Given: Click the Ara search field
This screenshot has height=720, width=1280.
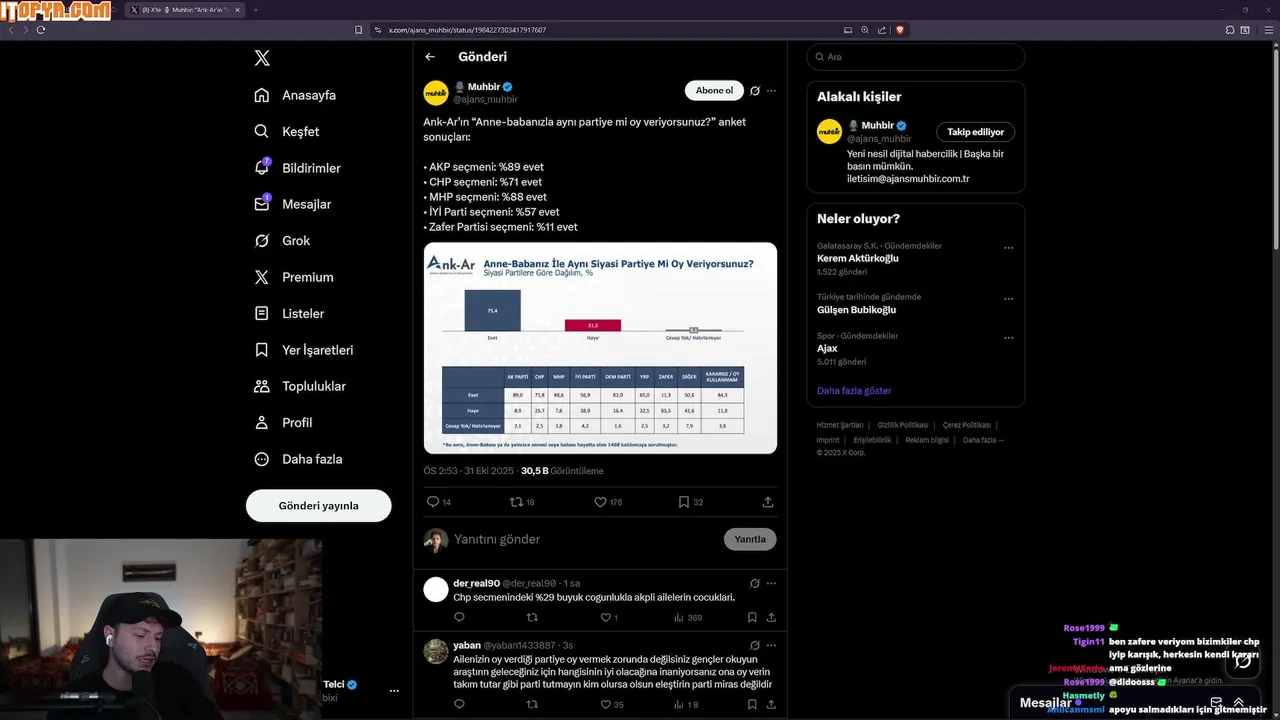Looking at the screenshot, I should [915, 57].
